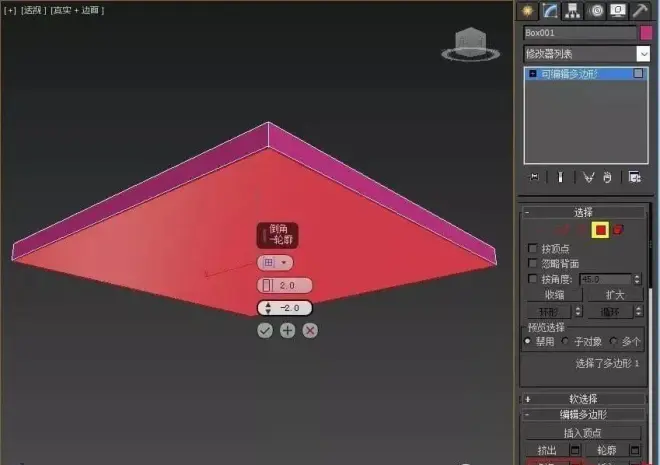Open the Motion panel icon
Screen dimensions: 660x465
596,10
